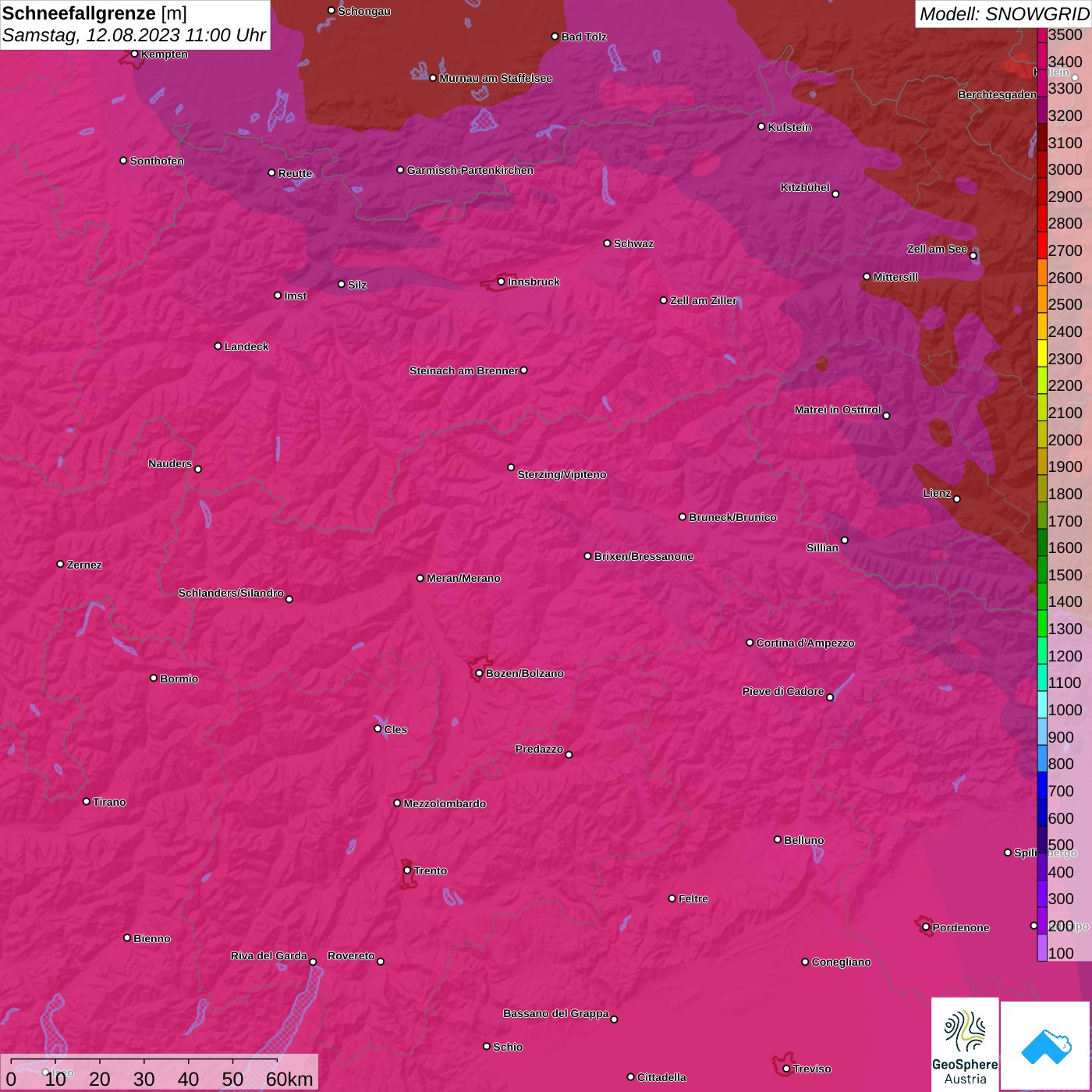The width and height of the screenshot is (1092, 1092).
Task: Click the Mezzolombardo label
Action: click(x=445, y=803)
